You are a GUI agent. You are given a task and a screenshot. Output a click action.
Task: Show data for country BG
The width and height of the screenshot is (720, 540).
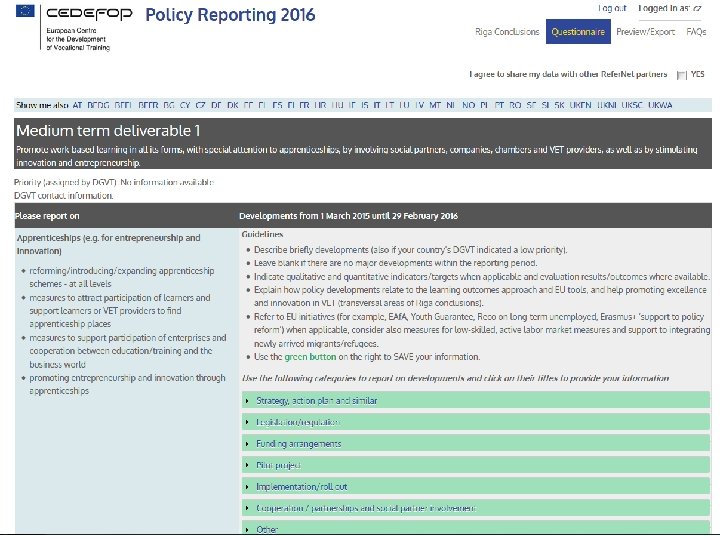pos(169,105)
